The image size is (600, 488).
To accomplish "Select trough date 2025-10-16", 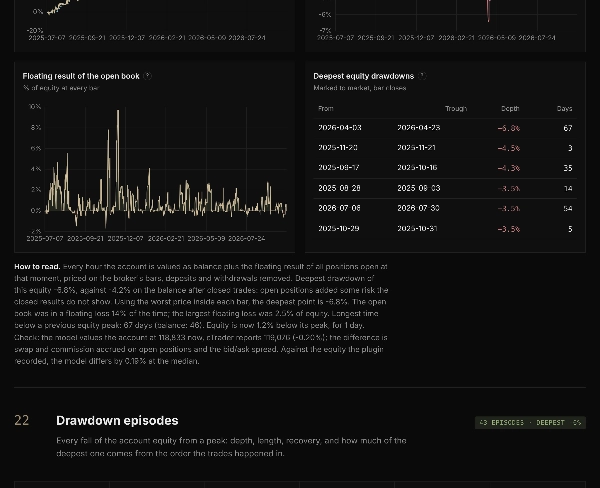I will tap(417, 168).
